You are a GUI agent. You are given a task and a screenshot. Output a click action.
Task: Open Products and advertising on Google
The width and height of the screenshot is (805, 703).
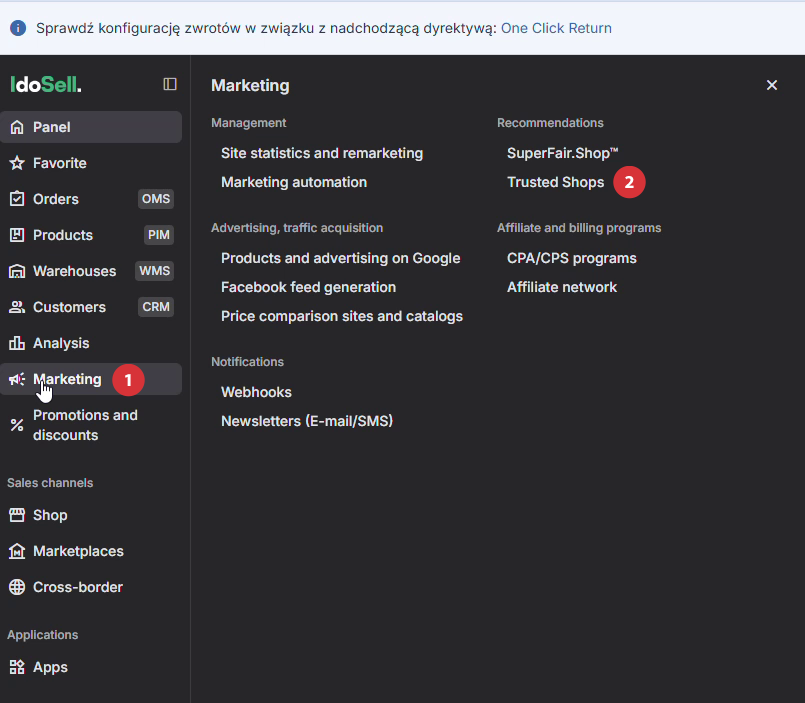click(340, 258)
